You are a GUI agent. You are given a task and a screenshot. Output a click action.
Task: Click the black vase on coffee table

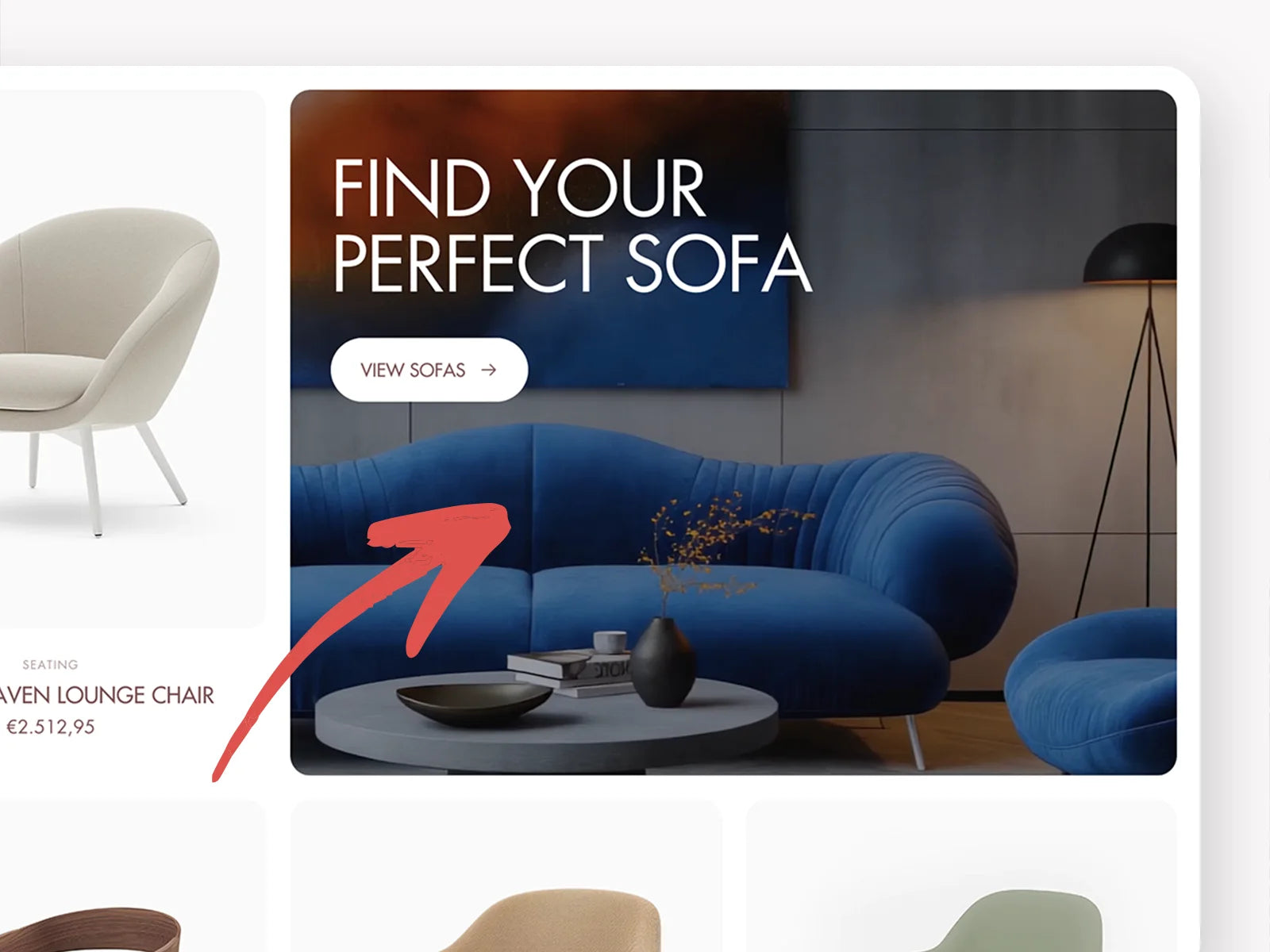(x=663, y=662)
